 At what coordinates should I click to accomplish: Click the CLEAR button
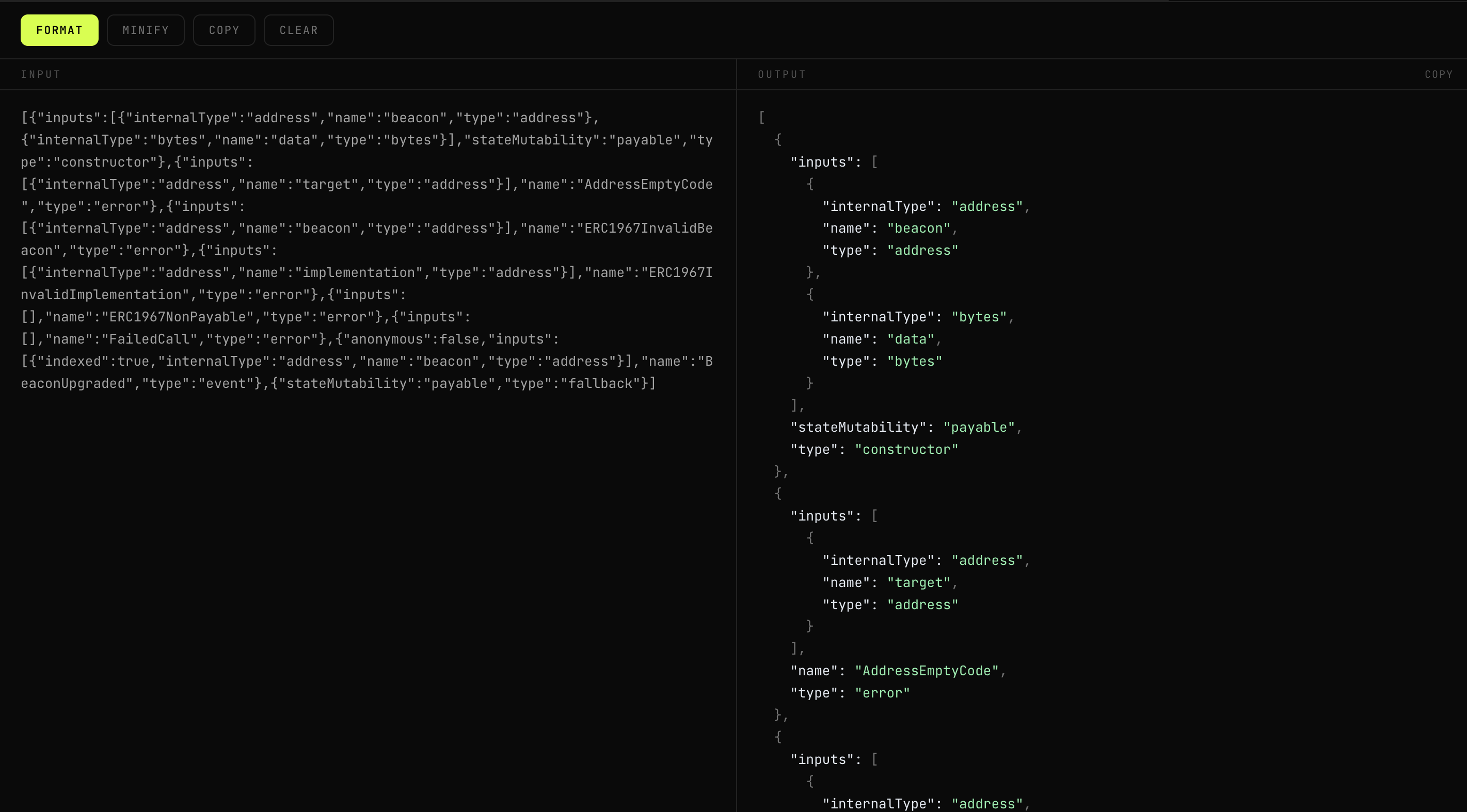click(298, 30)
